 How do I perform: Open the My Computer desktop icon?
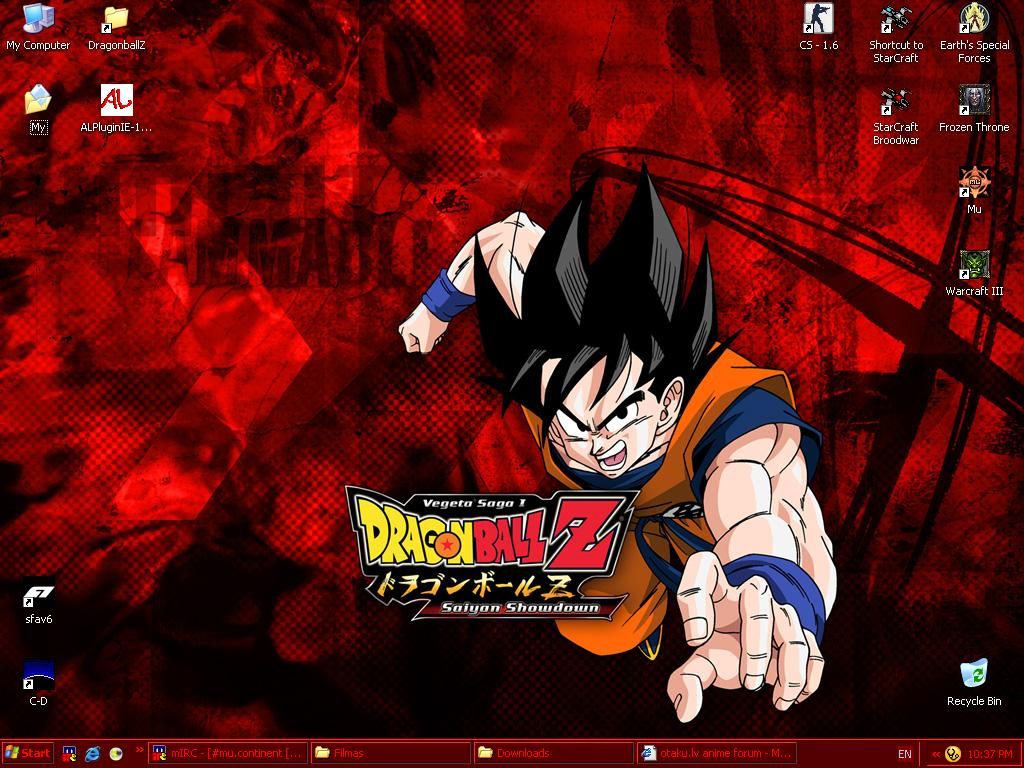pyautogui.click(x=38, y=26)
